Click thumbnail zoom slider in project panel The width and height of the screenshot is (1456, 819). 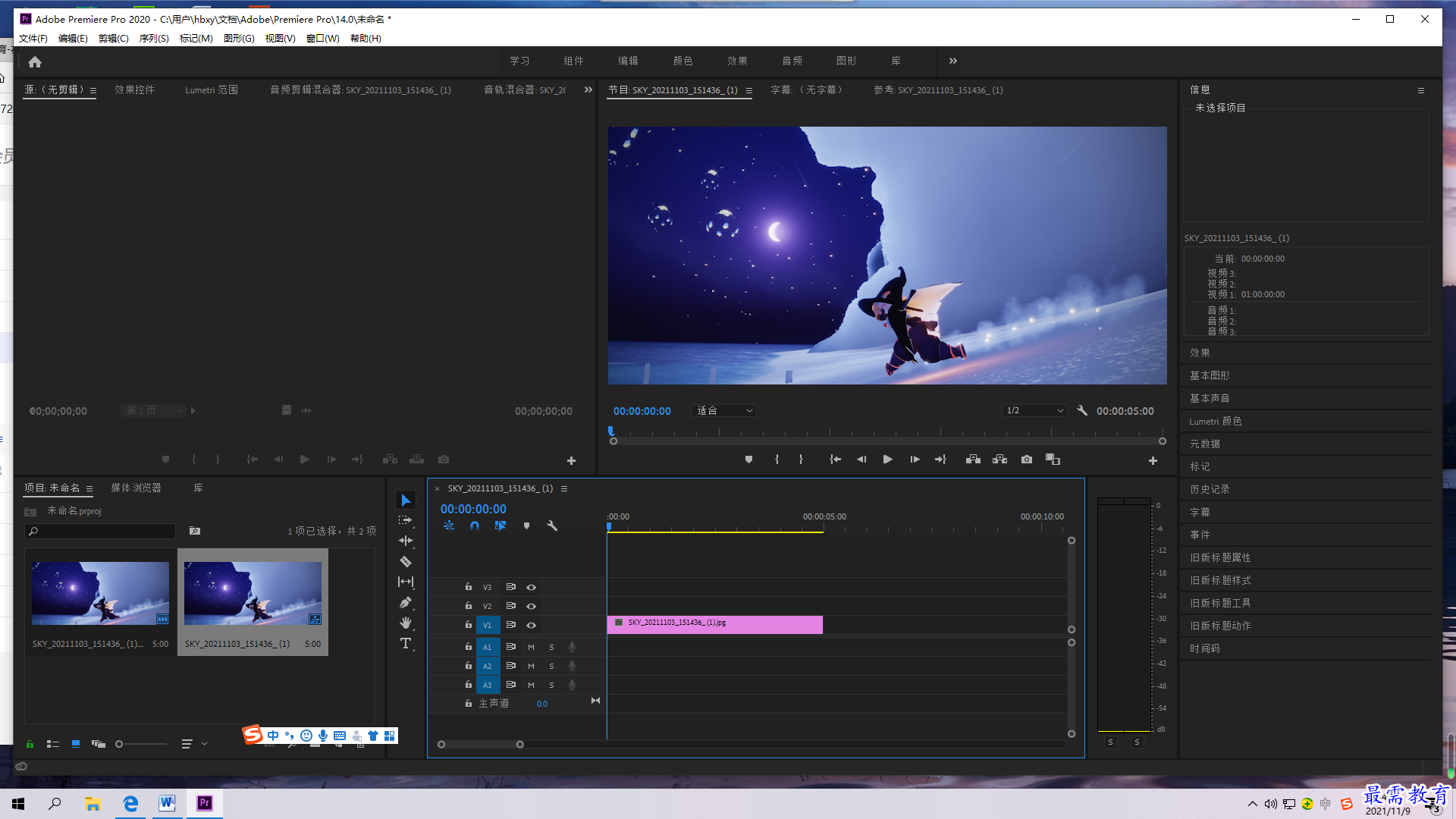[x=141, y=744]
